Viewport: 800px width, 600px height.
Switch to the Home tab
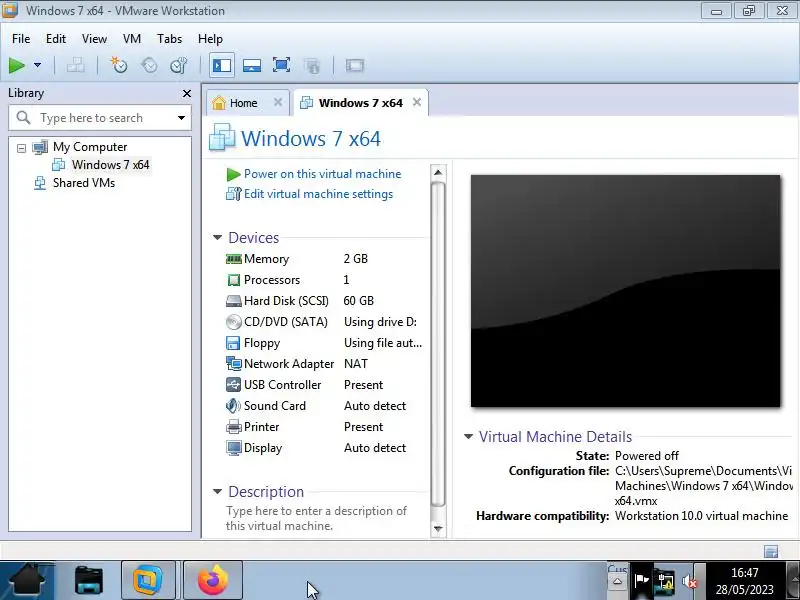tap(243, 103)
